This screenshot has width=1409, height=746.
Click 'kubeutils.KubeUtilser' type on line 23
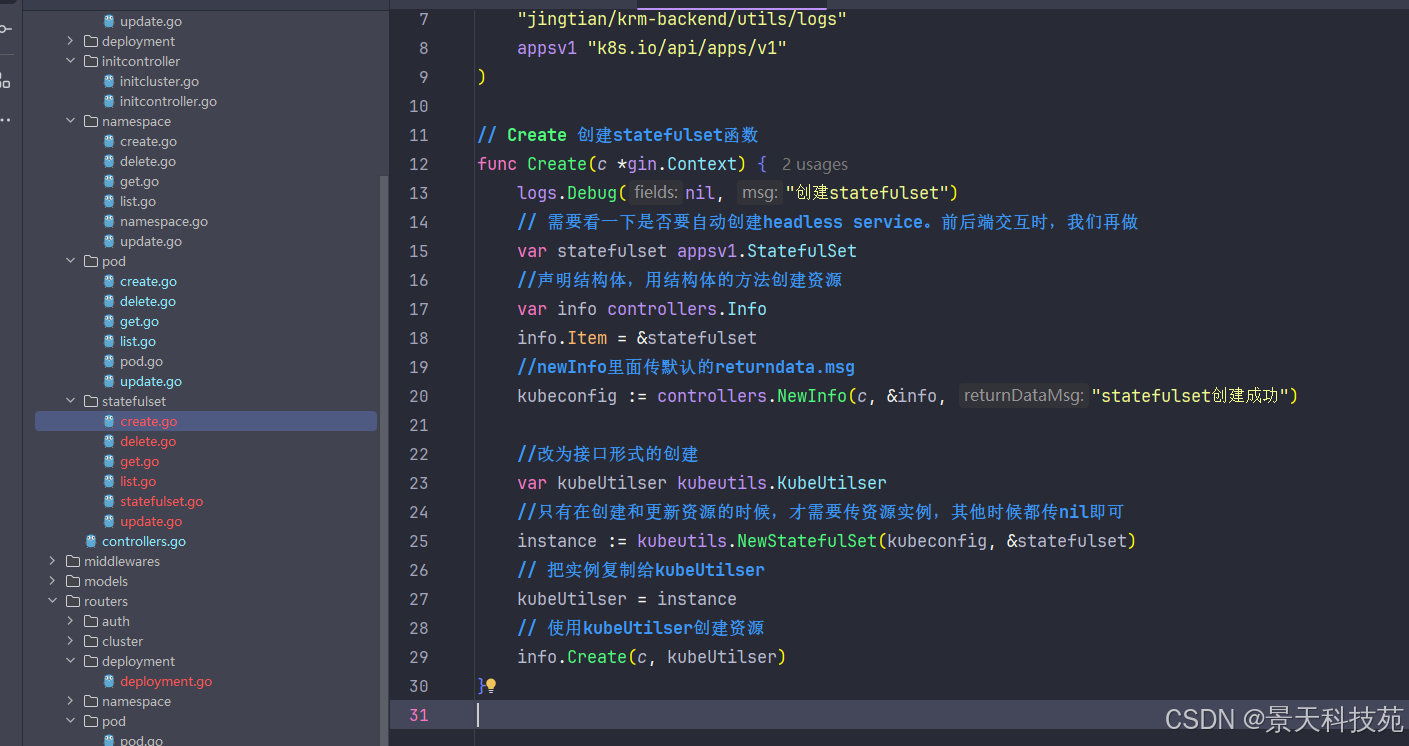(782, 483)
